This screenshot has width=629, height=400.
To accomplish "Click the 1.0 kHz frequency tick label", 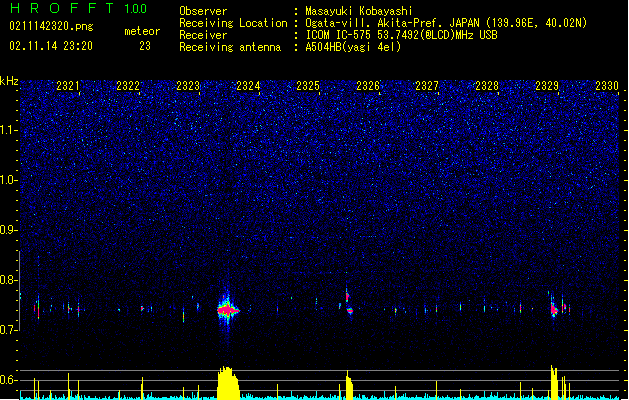I will coord(8,180).
